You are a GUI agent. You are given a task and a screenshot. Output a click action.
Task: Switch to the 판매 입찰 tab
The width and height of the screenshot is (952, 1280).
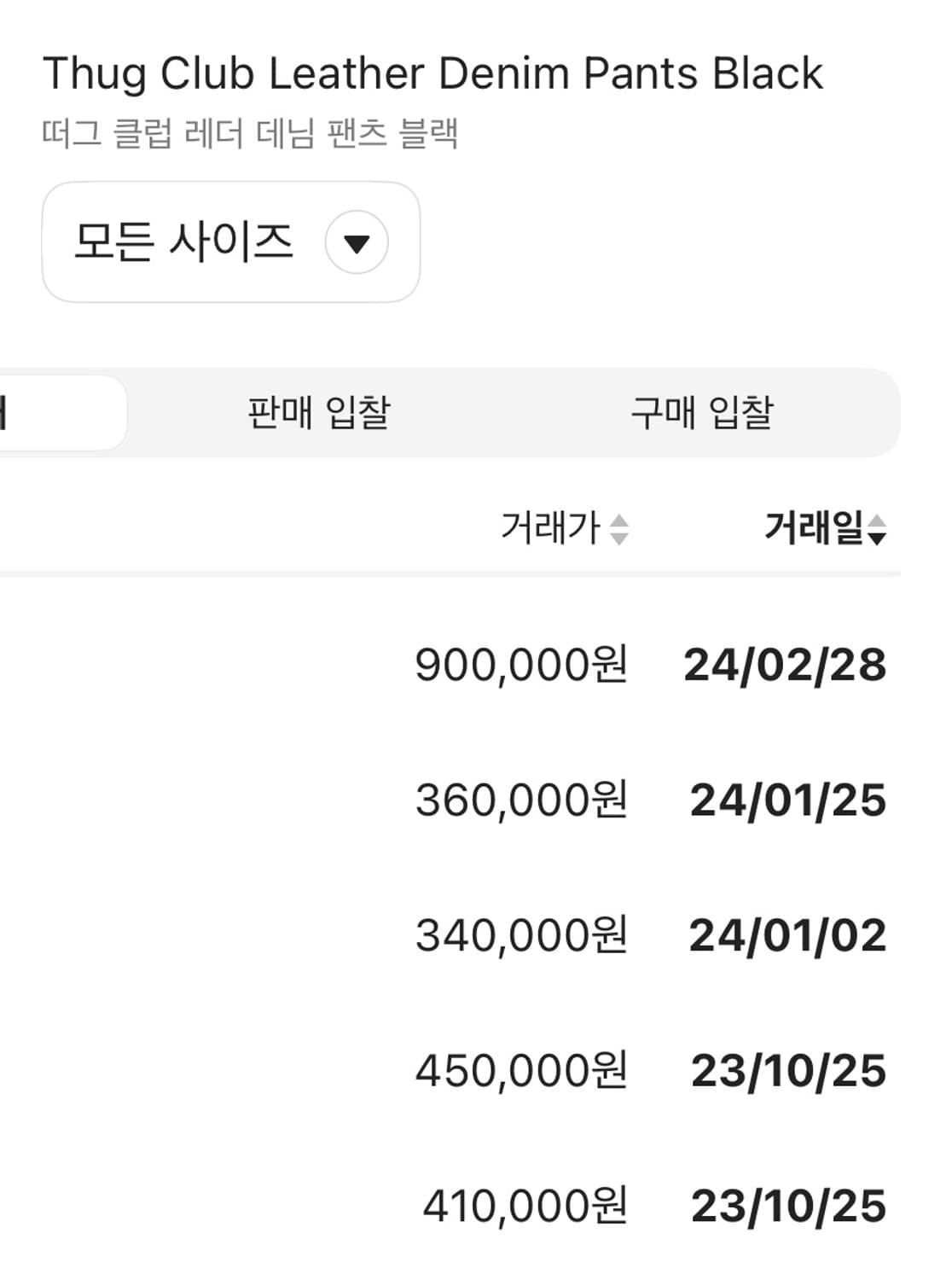click(x=320, y=410)
